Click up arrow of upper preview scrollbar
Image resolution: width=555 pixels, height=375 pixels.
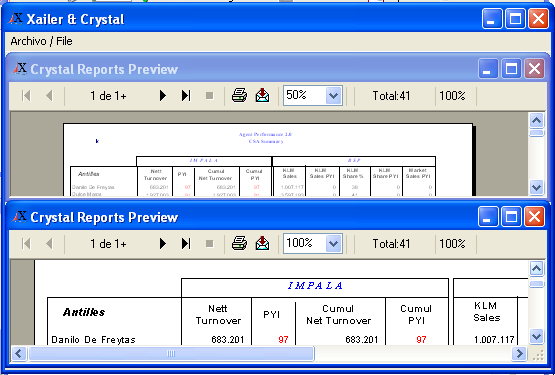click(x=537, y=121)
